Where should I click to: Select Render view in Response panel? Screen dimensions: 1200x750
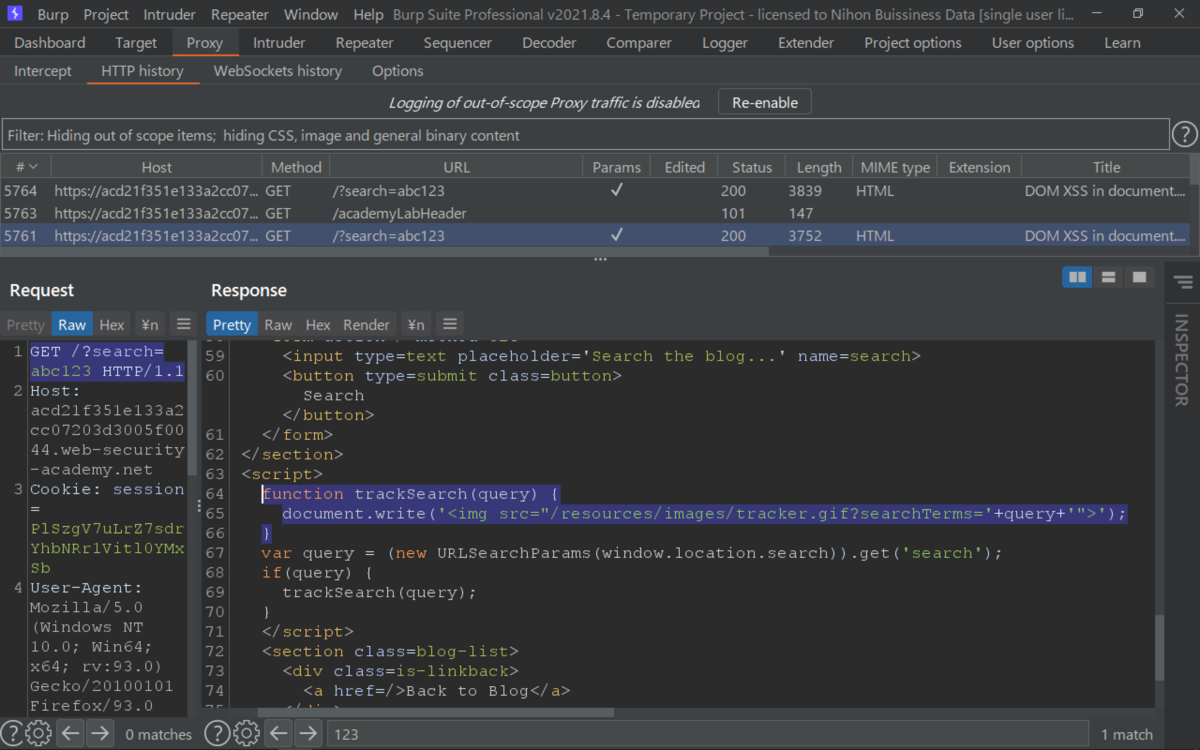366,324
